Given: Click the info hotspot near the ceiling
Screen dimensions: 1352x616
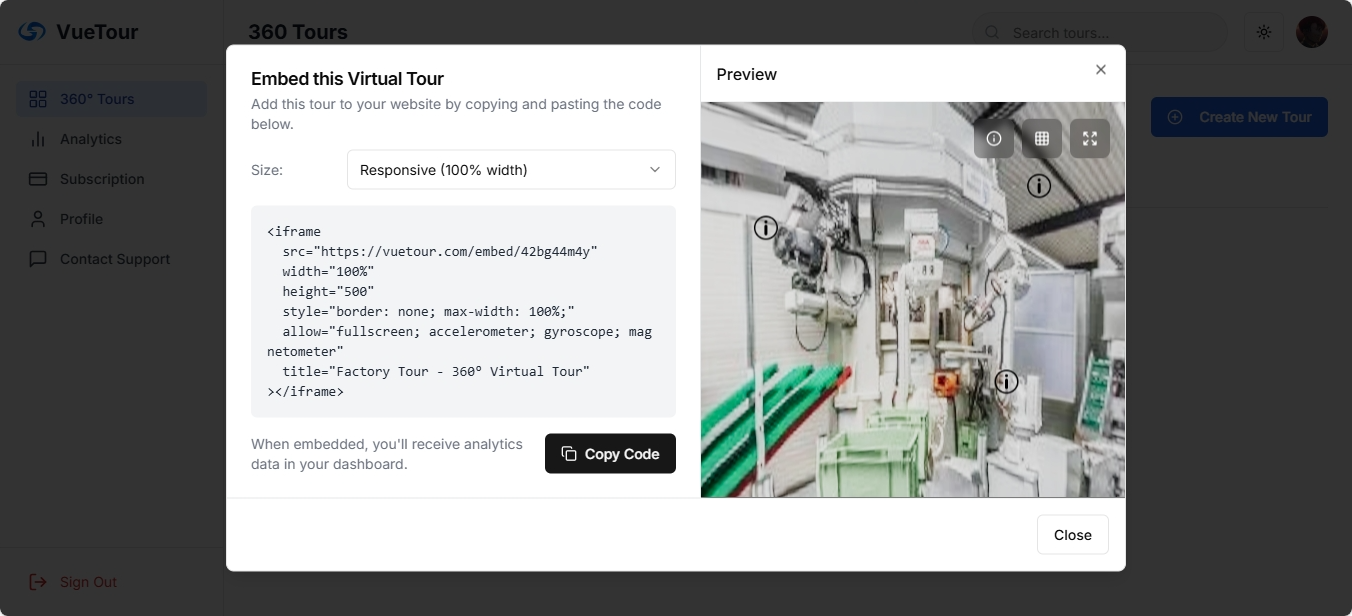Looking at the screenshot, I should point(1039,185).
